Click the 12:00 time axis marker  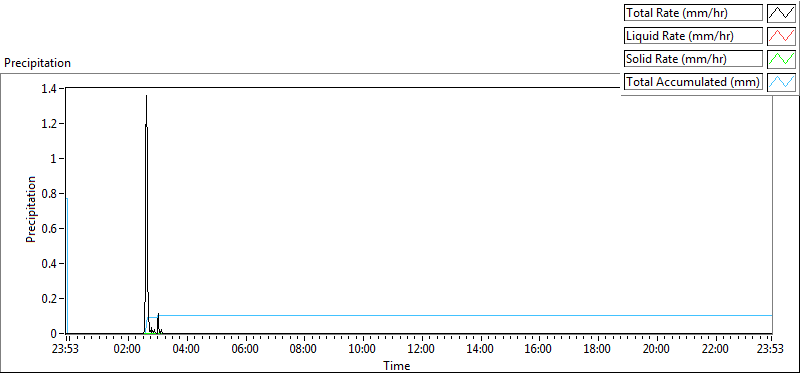[421, 349]
